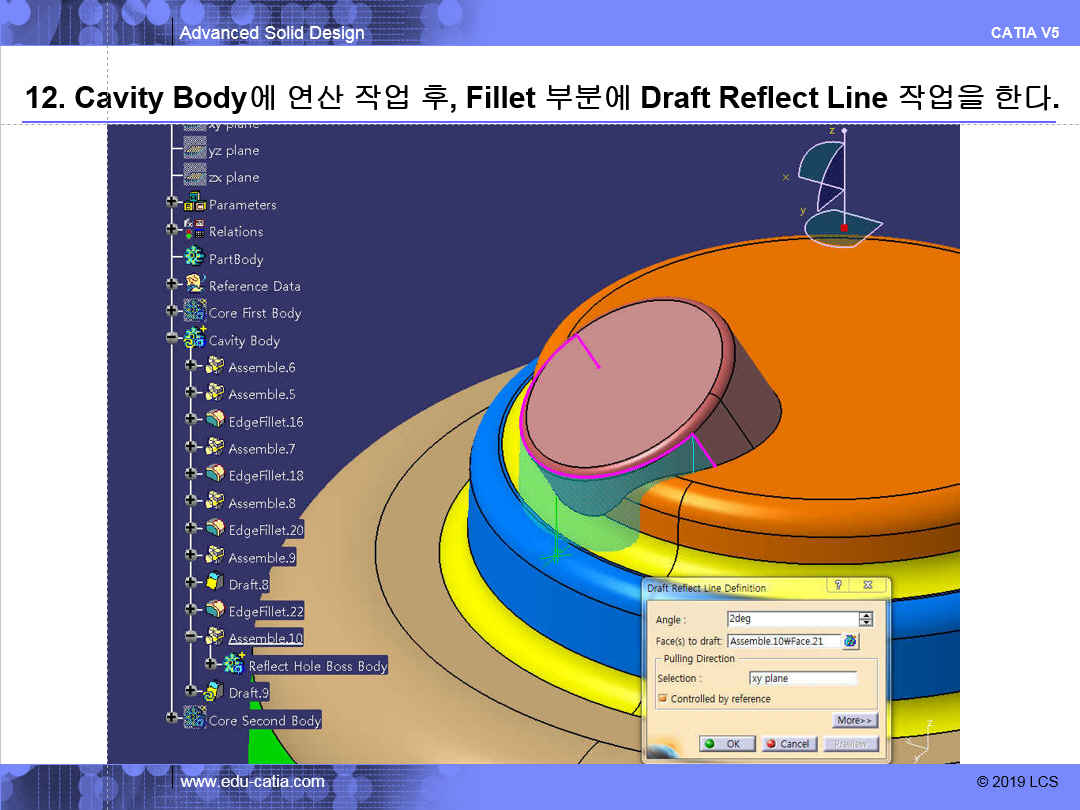Viewport: 1080px width, 810px height.
Task: Click the Angle field spinner arrows
Action: point(866,619)
